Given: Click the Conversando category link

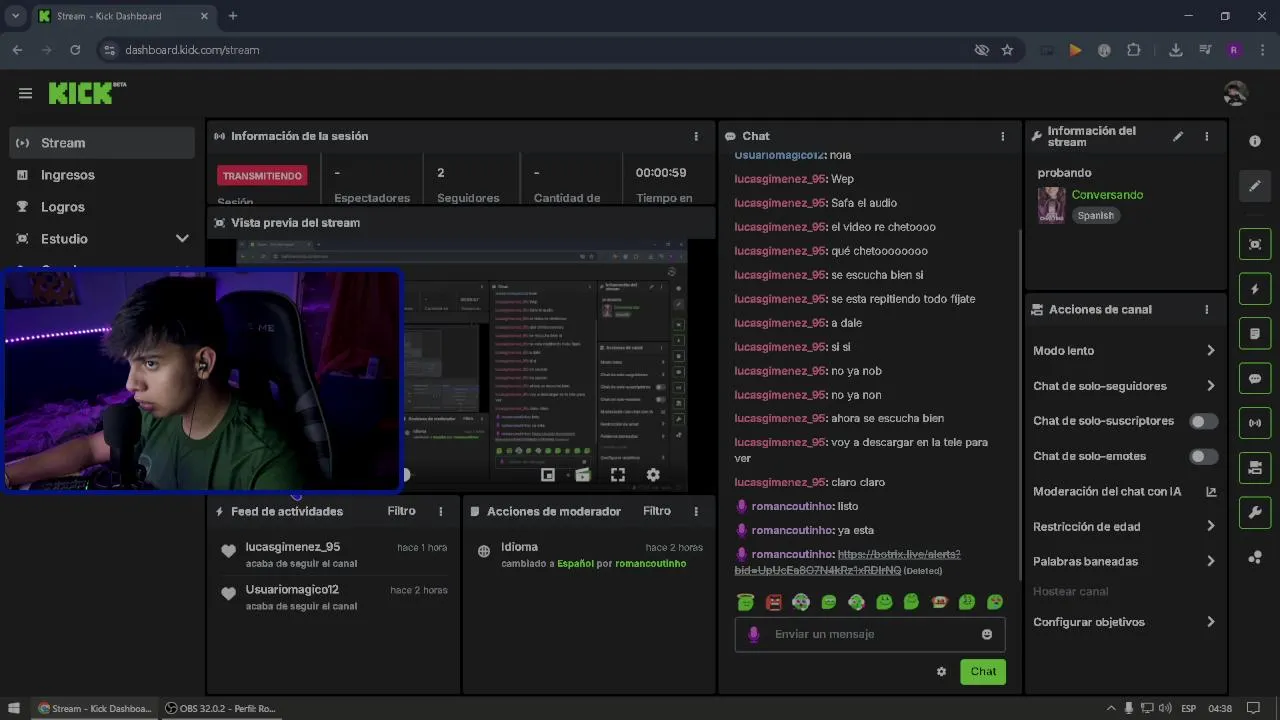Looking at the screenshot, I should tap(1107, 195).
